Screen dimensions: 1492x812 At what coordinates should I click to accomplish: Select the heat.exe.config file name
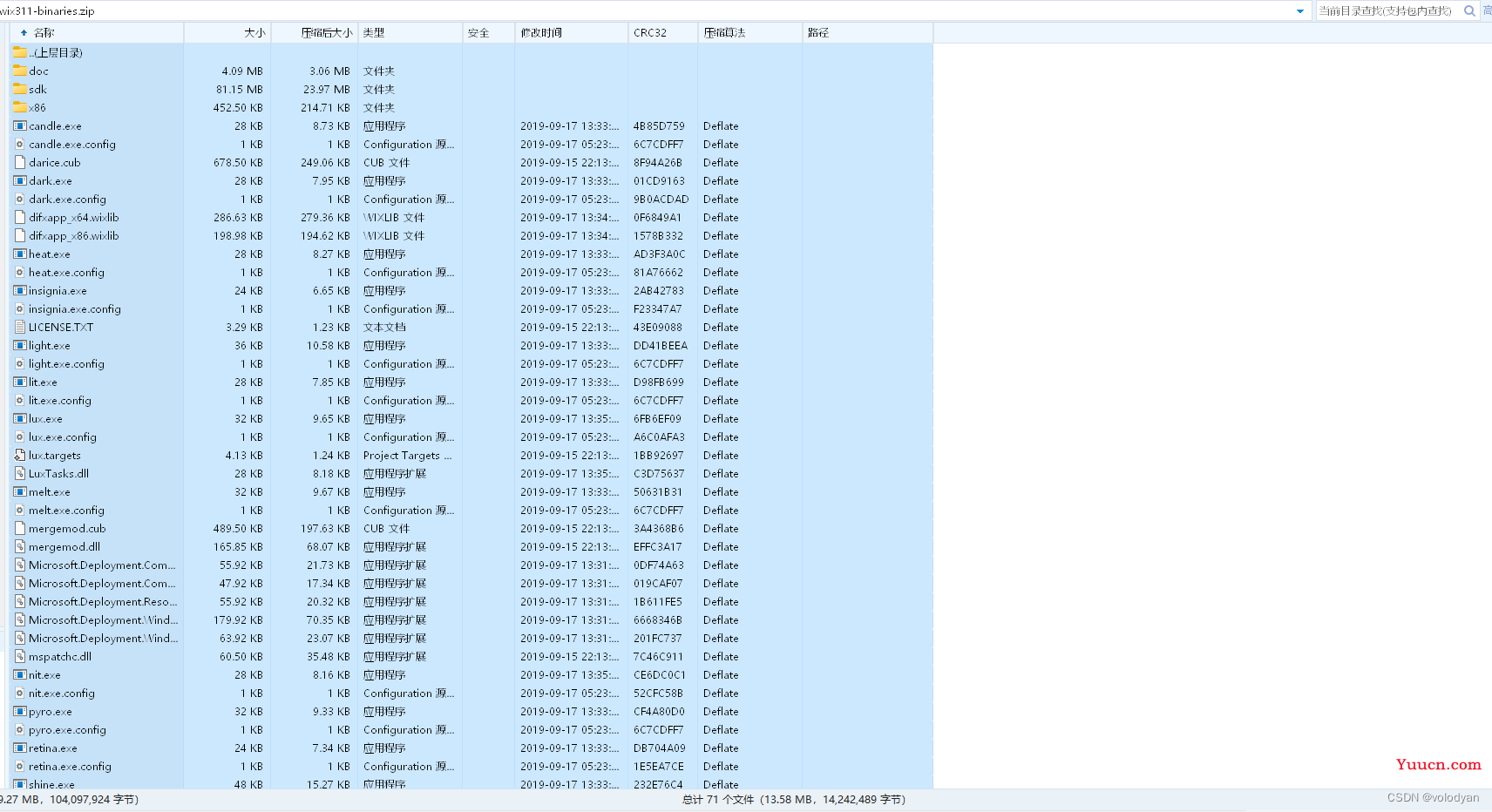pos(66,272)
